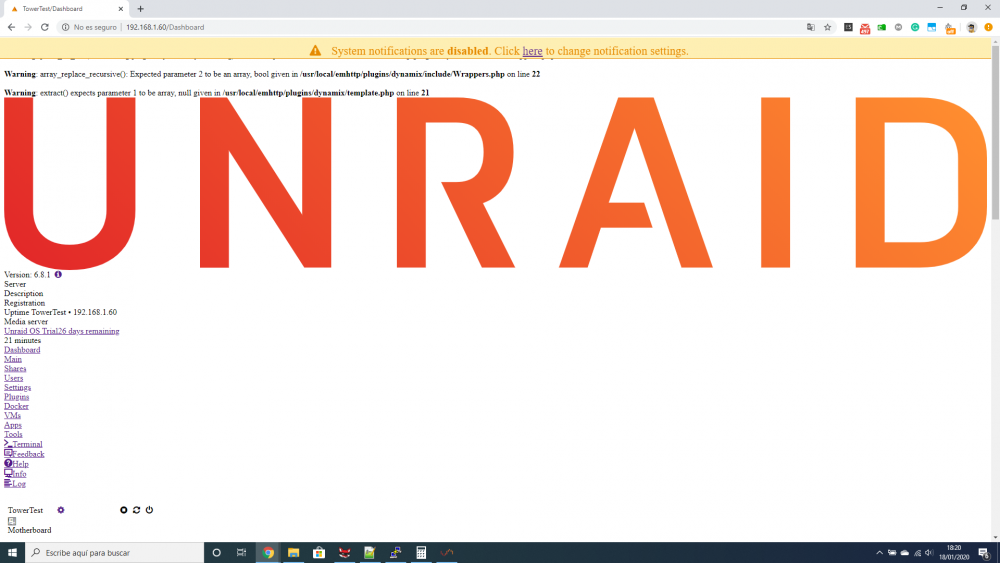This screenshot has width=1000, height=563.
Task: Reload the page
Action: click(x=45, y=27)
